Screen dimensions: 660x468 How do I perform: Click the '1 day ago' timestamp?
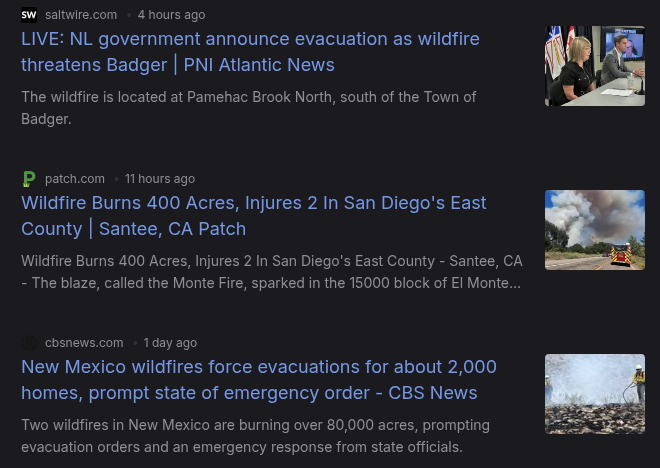pos(170,343)
